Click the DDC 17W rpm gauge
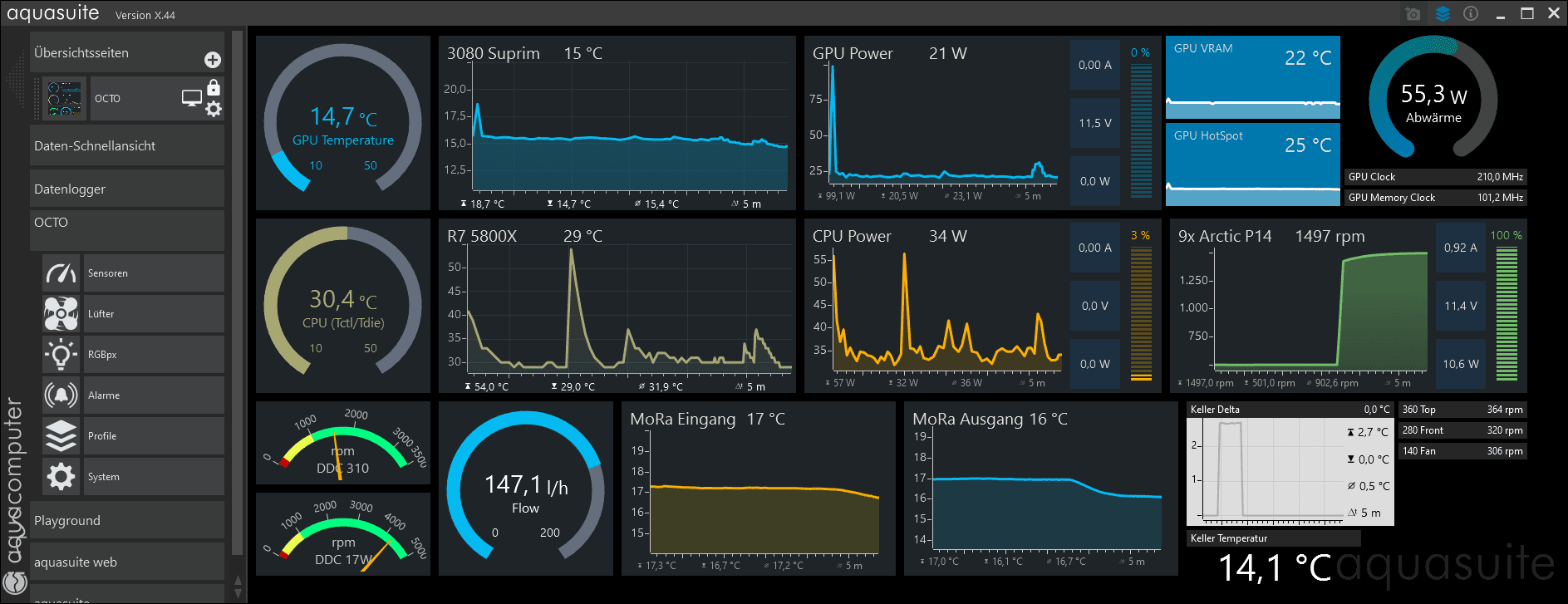The image size is (1568, 604). tap(343, 534)
